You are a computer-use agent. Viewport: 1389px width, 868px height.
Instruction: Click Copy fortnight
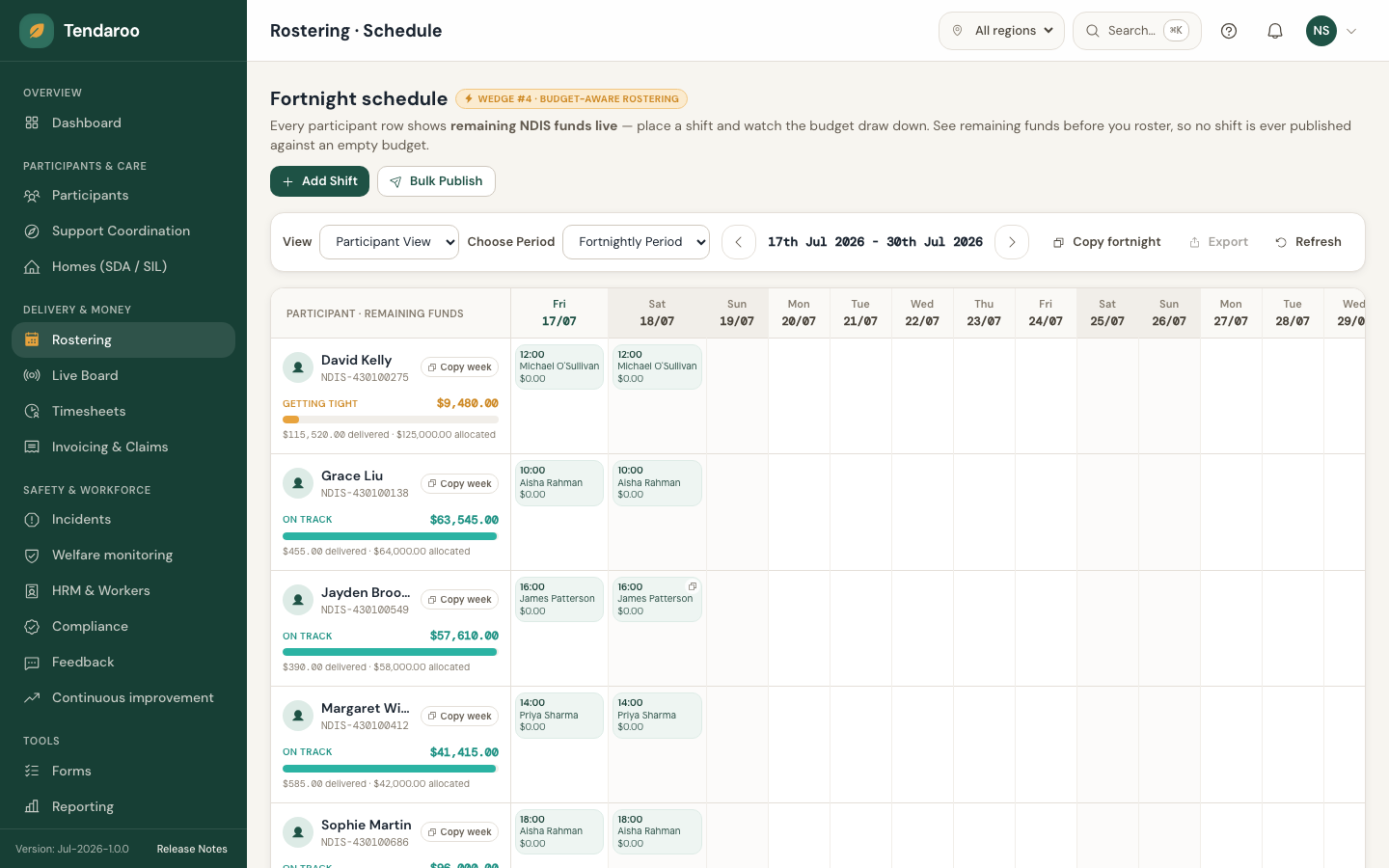(1106, 242)
